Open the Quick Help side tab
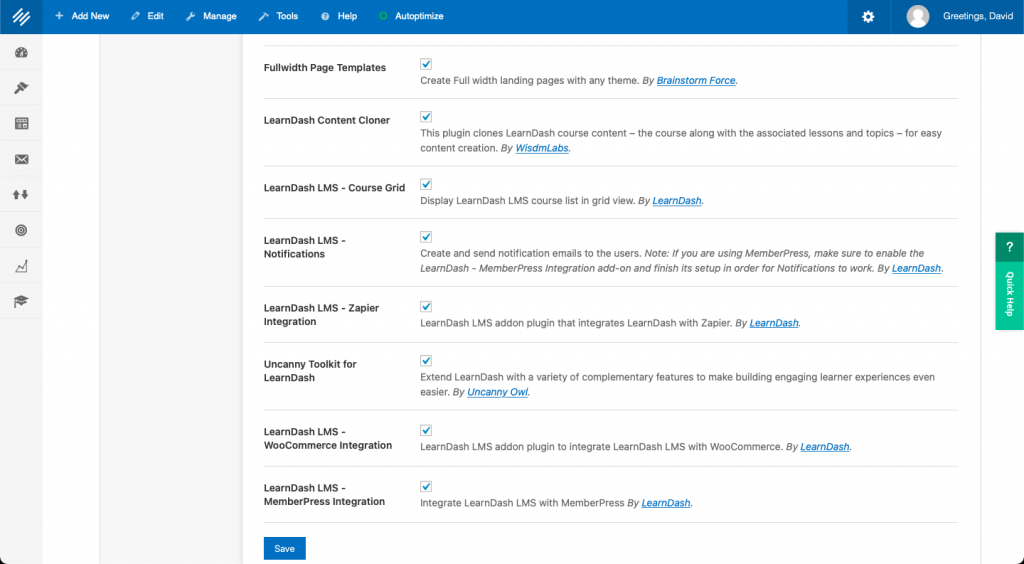 click(1009, 281)
